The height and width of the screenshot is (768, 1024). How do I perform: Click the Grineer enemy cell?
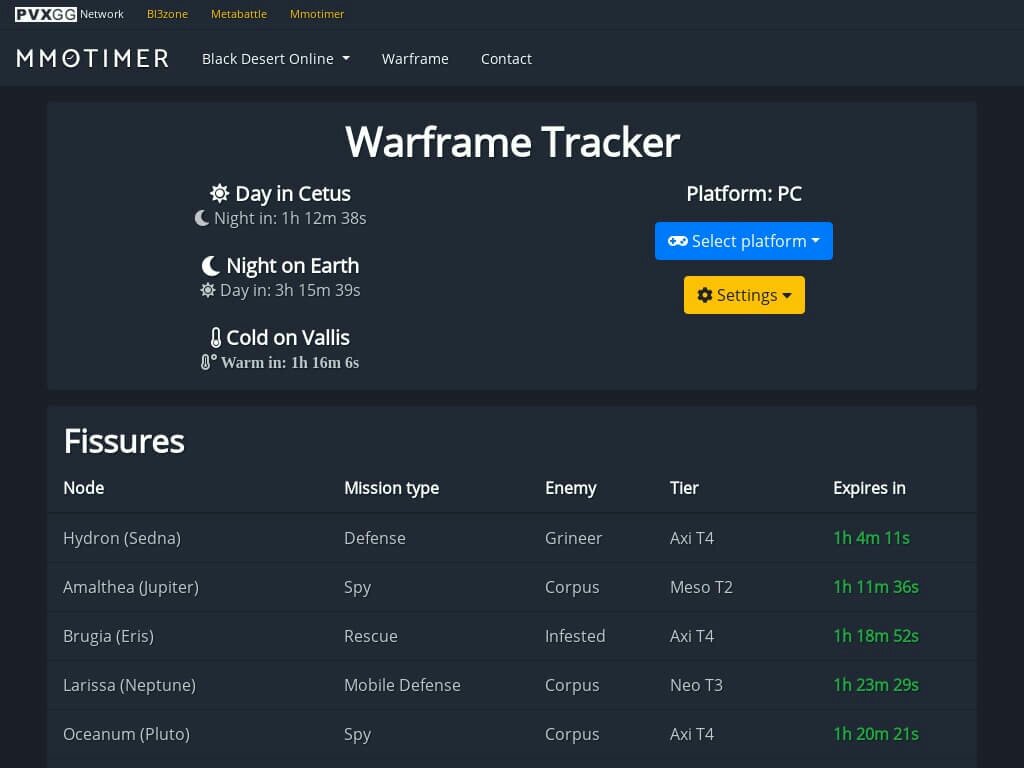573,538
